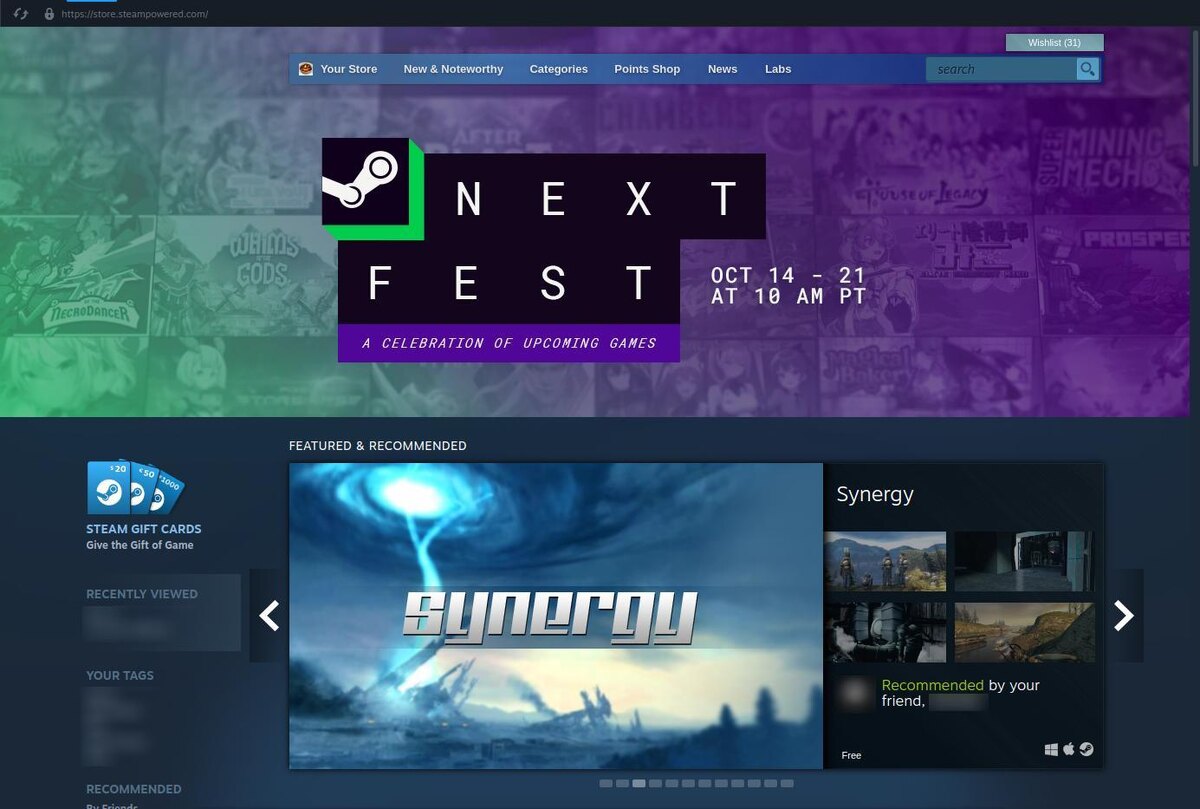1200x809 pixels.
Task: Click the 'Free' price label
Action: click(851, 755)
